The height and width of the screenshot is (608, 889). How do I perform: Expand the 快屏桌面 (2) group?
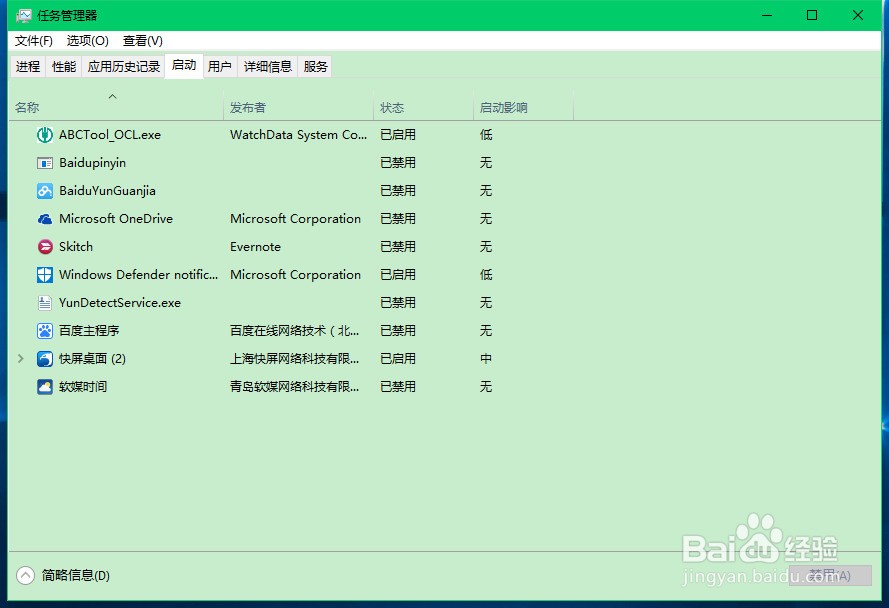click(x=20, y=358)
